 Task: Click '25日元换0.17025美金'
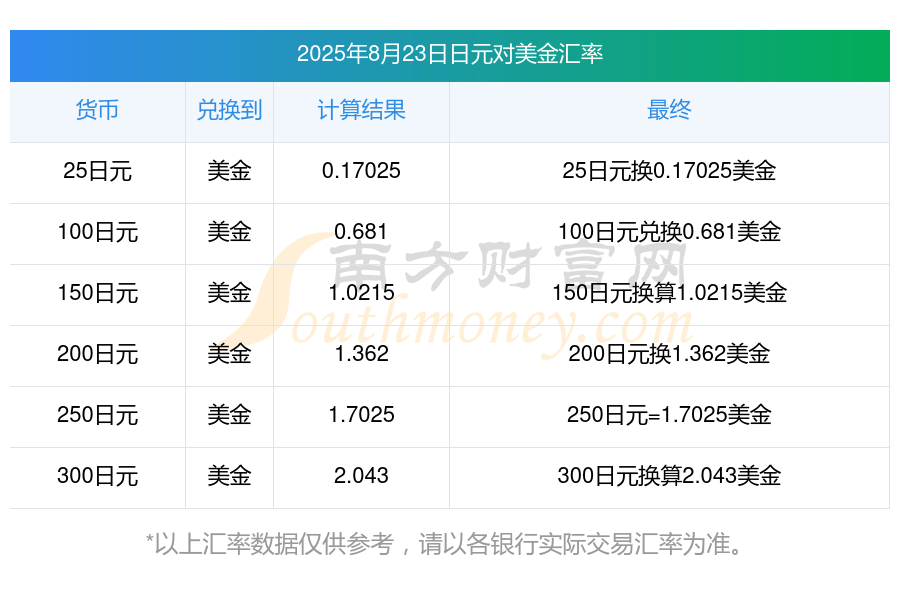coord(669,171)
